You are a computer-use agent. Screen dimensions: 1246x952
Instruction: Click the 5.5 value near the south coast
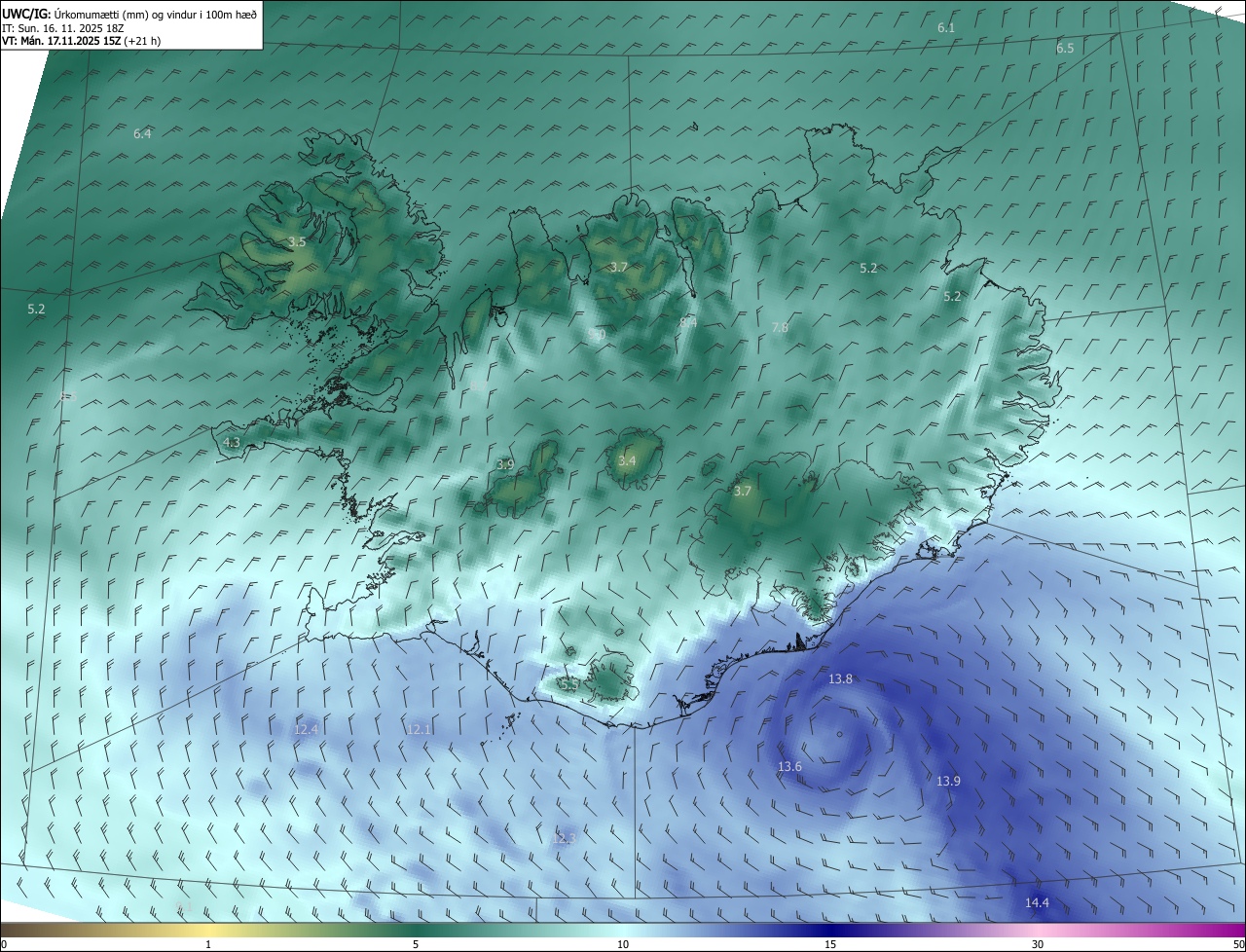point(570,685)
